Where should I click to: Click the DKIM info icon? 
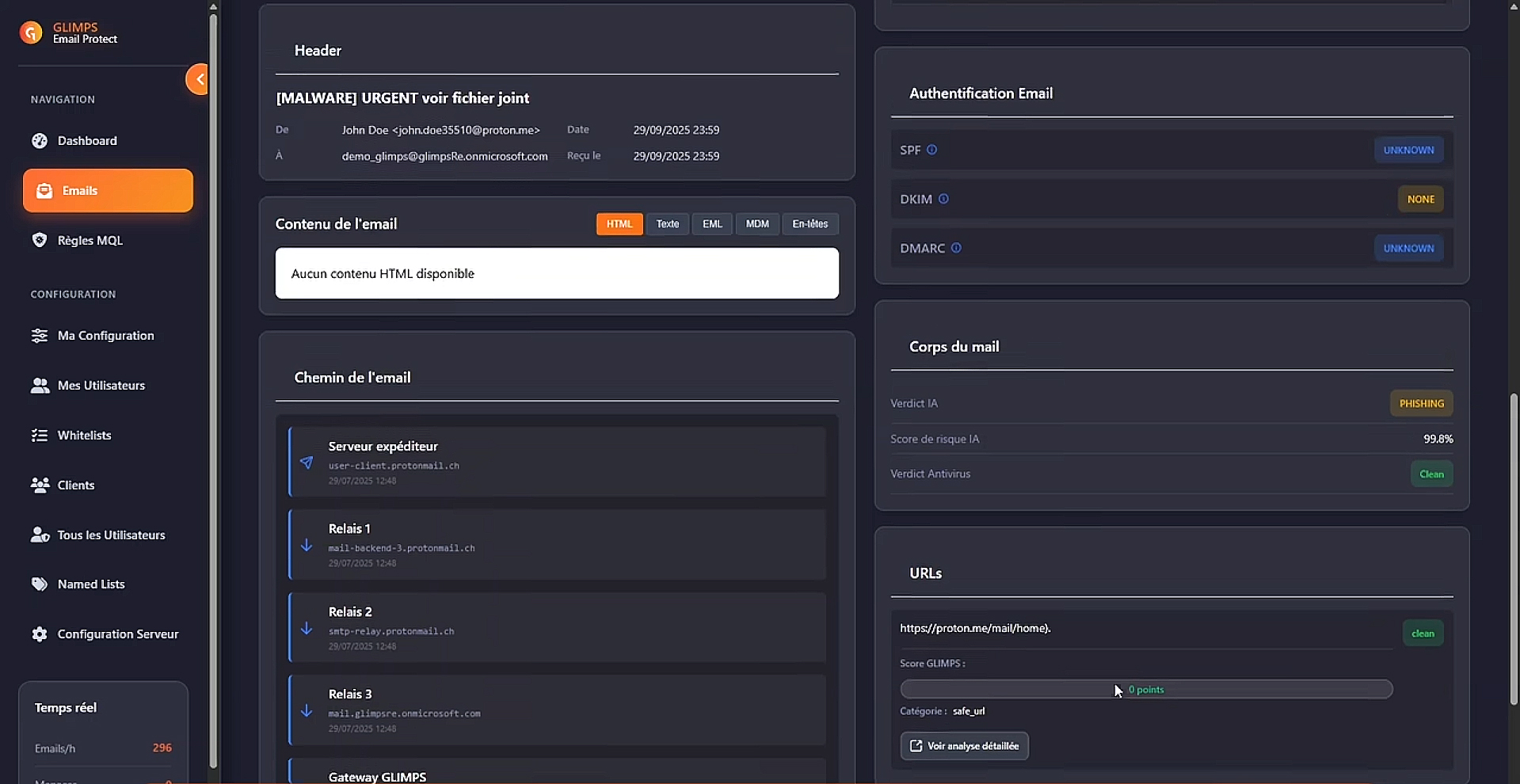(x=943, y=199)
